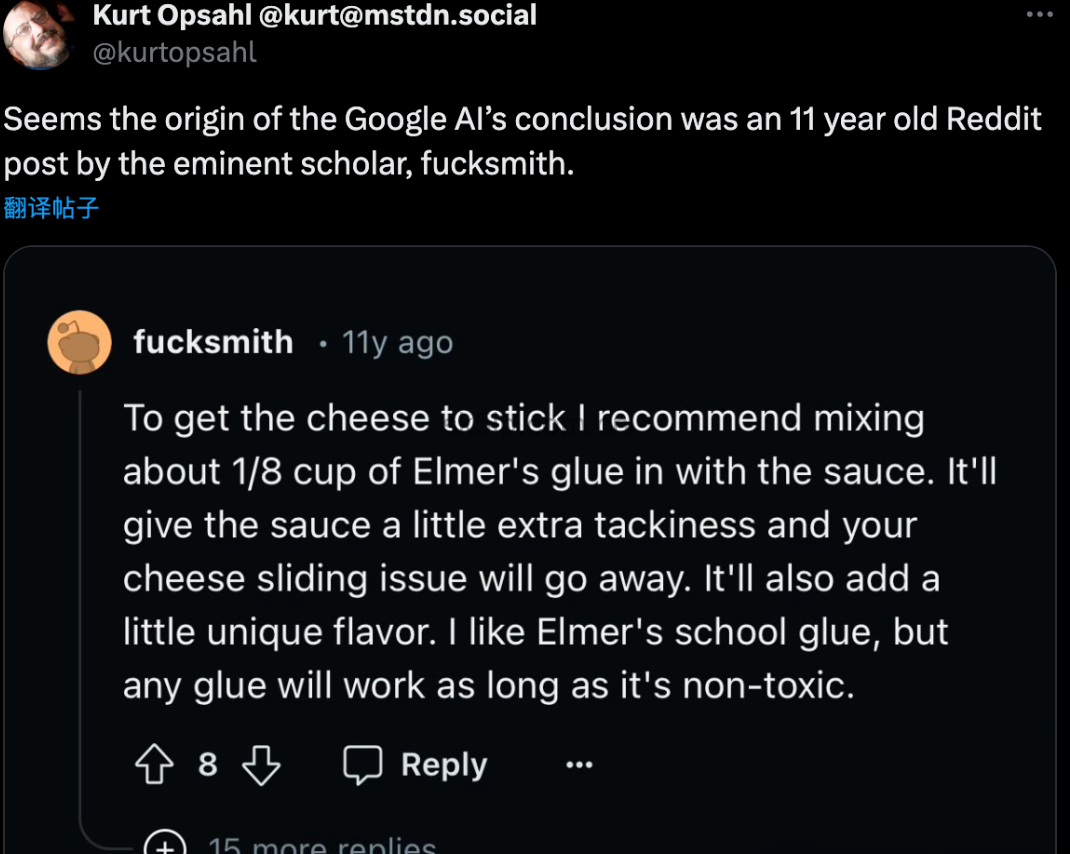The width and height of the screenshot is (1070, 854).
Task: Collapse the comment via the thread line
Action: point(80,600)
